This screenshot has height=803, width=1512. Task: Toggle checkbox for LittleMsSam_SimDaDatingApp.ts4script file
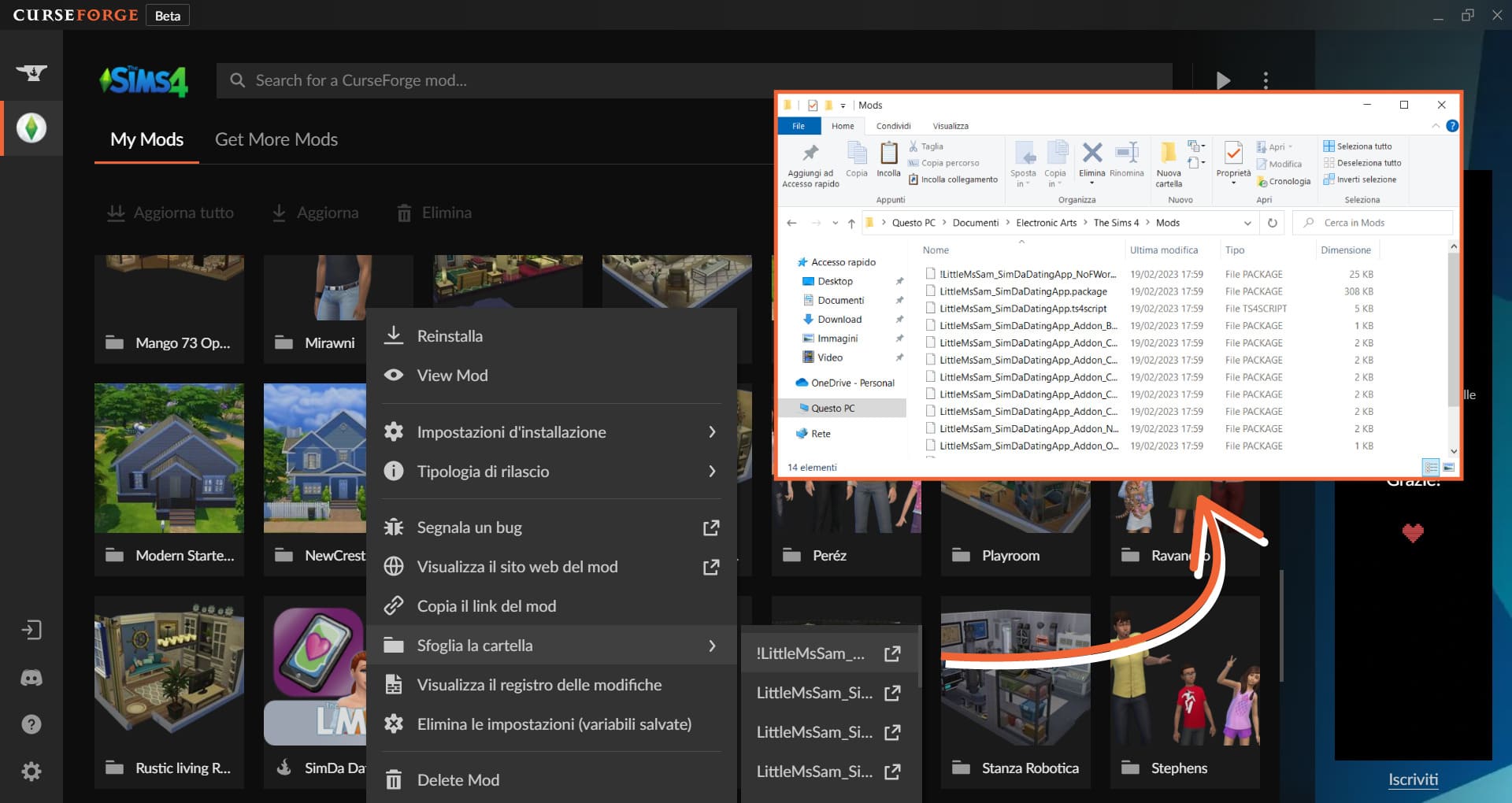pos(931,309)
